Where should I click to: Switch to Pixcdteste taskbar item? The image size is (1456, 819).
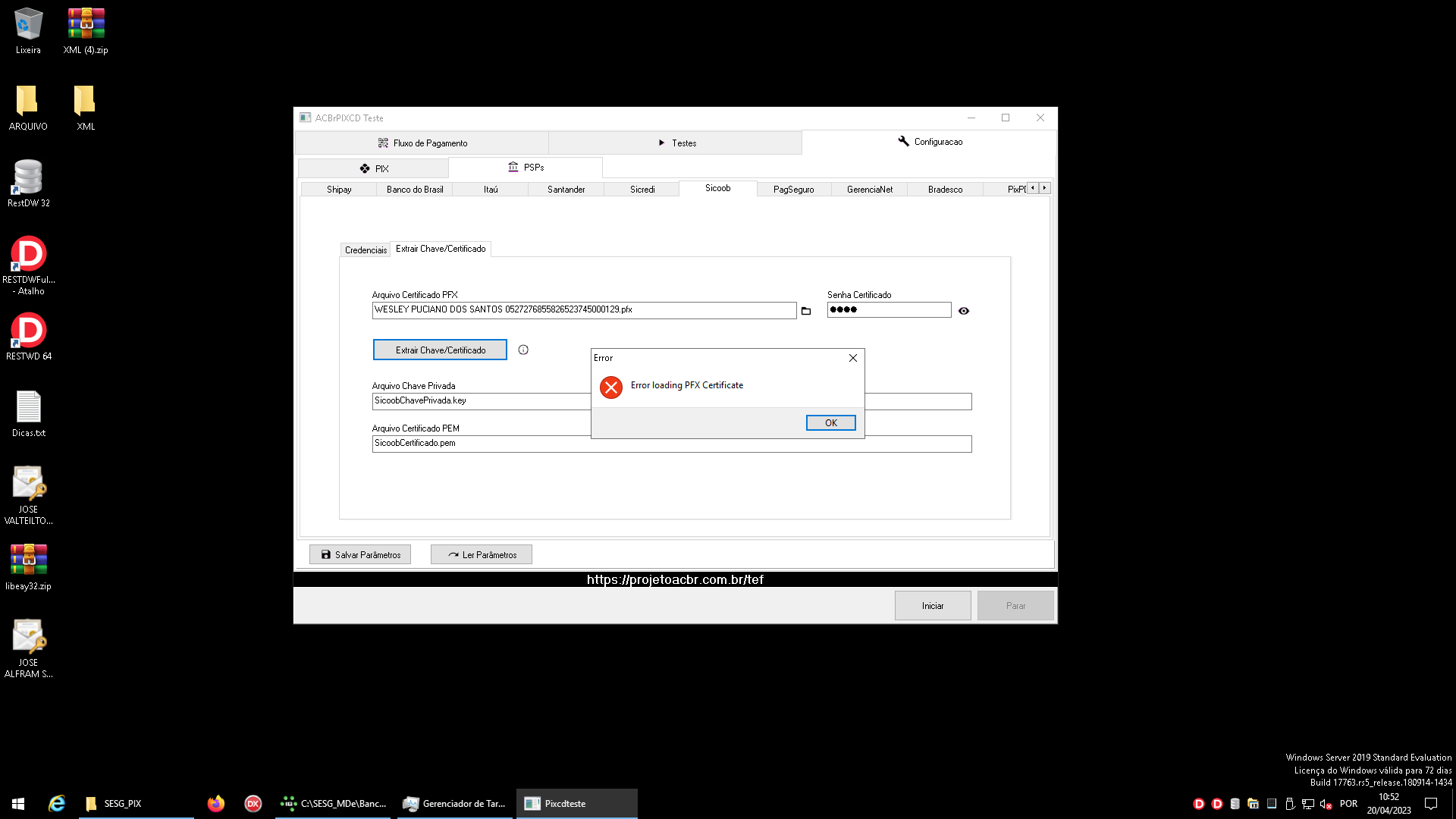[x=577, y=804]
